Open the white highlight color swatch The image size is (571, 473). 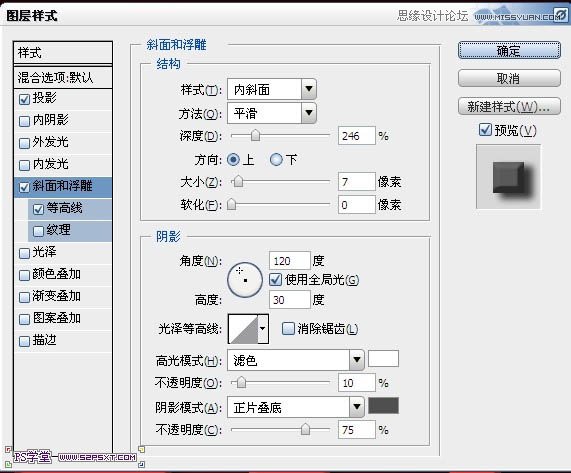pos(383,359)
